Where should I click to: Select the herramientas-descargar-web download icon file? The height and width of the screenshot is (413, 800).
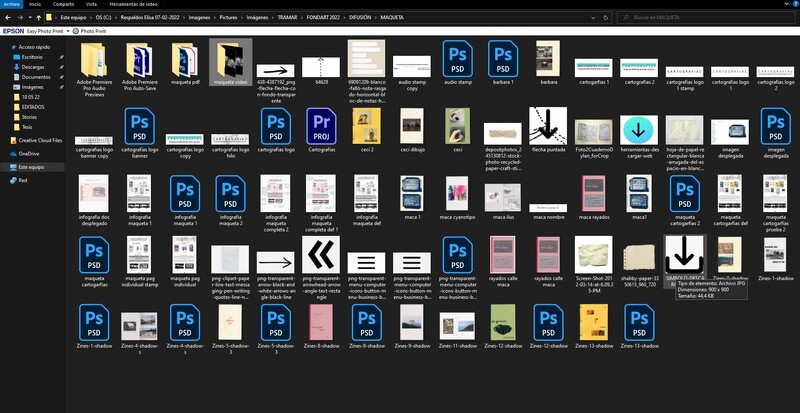coord(639,136)
